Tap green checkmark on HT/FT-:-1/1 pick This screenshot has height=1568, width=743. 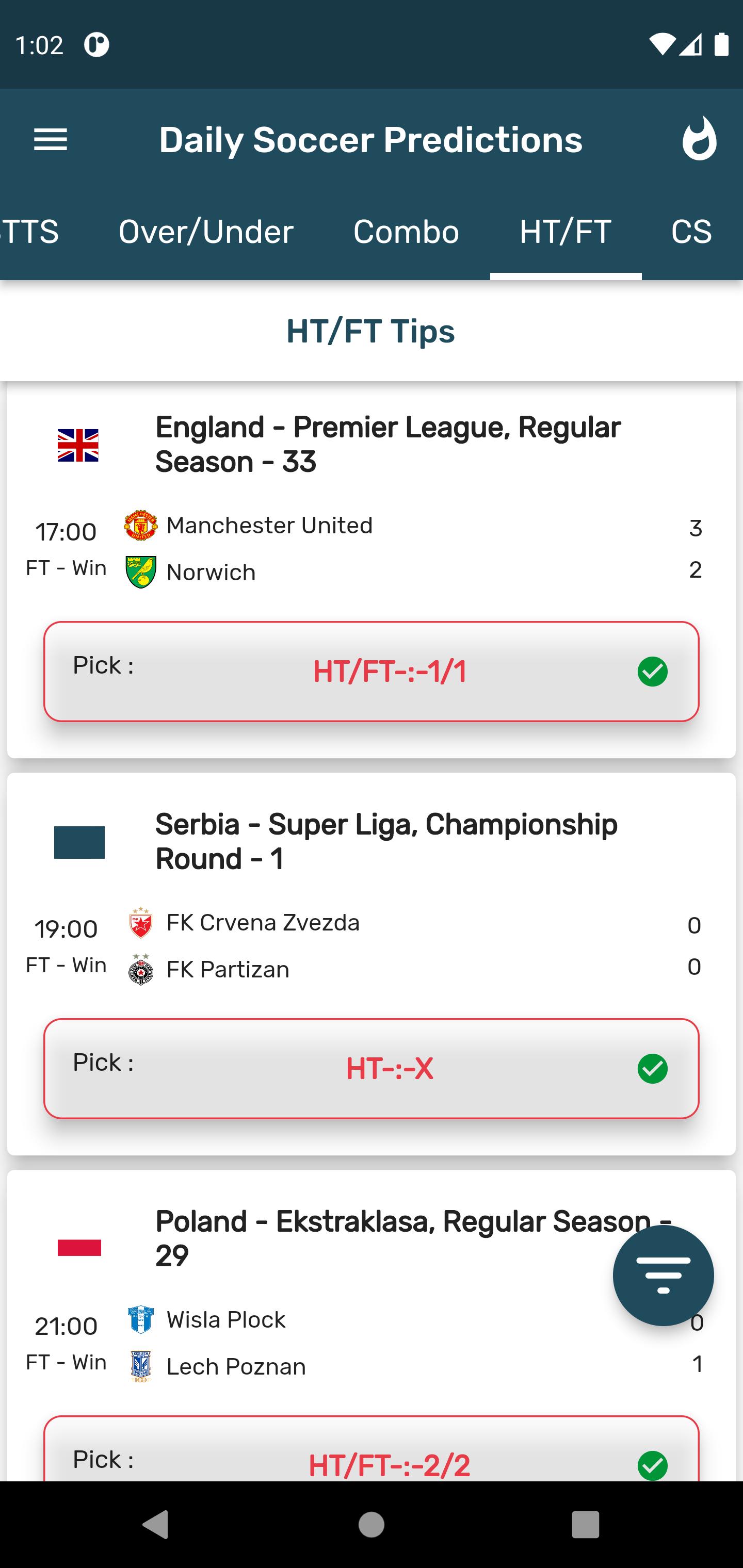coord(652,672)
